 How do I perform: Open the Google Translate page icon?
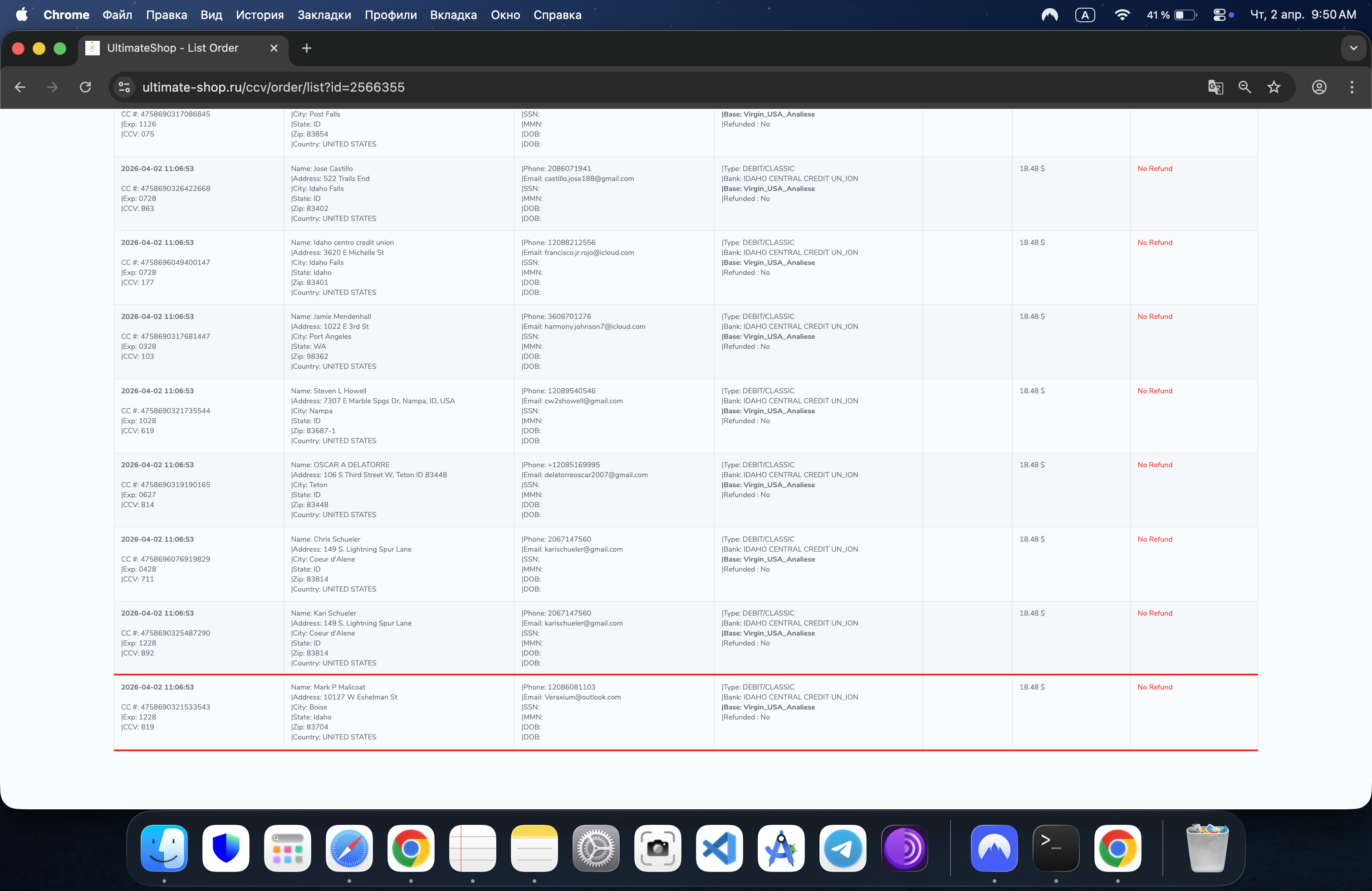[1215, 87]
